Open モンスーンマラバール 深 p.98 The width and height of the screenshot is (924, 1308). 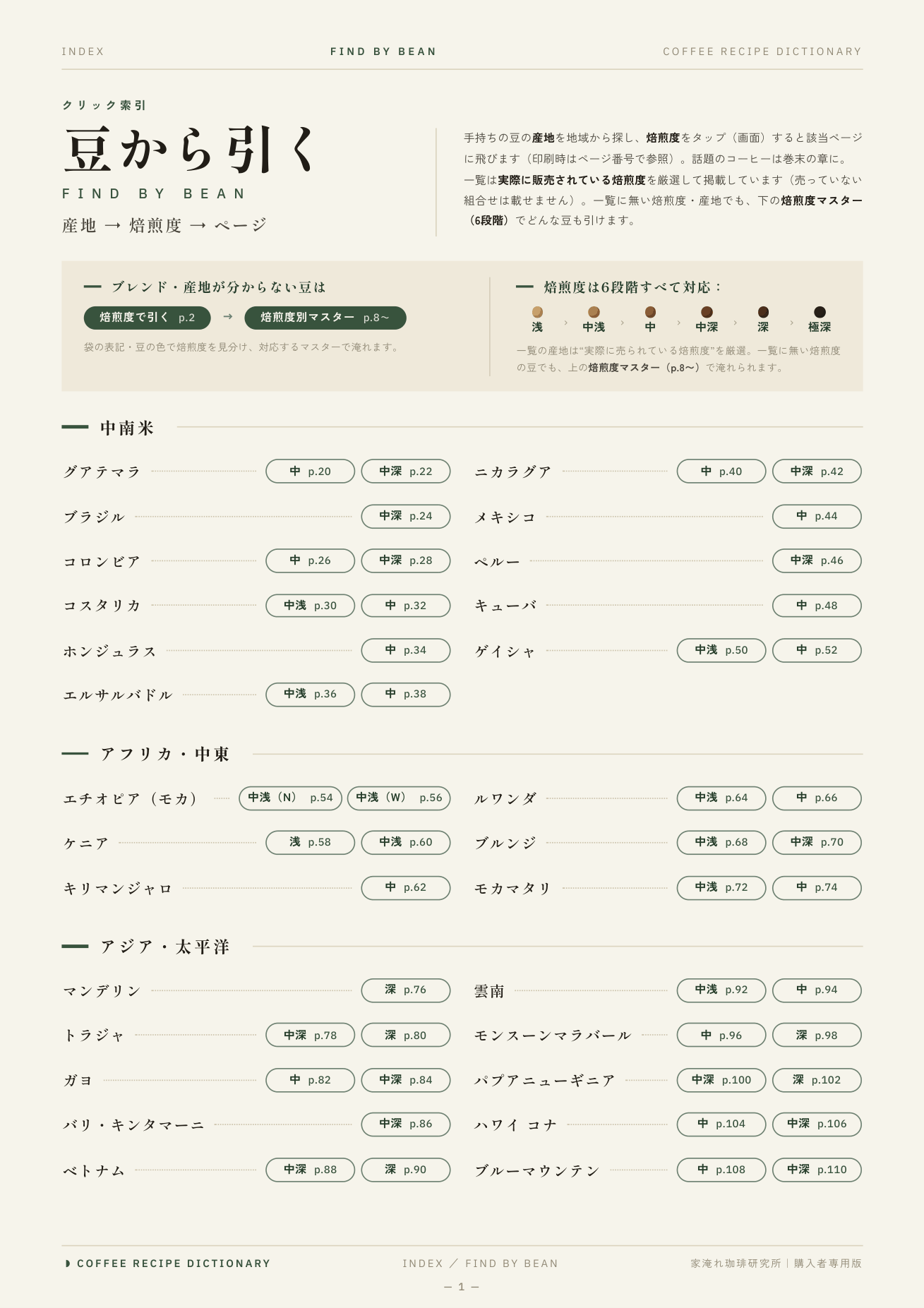(817, 1035)
